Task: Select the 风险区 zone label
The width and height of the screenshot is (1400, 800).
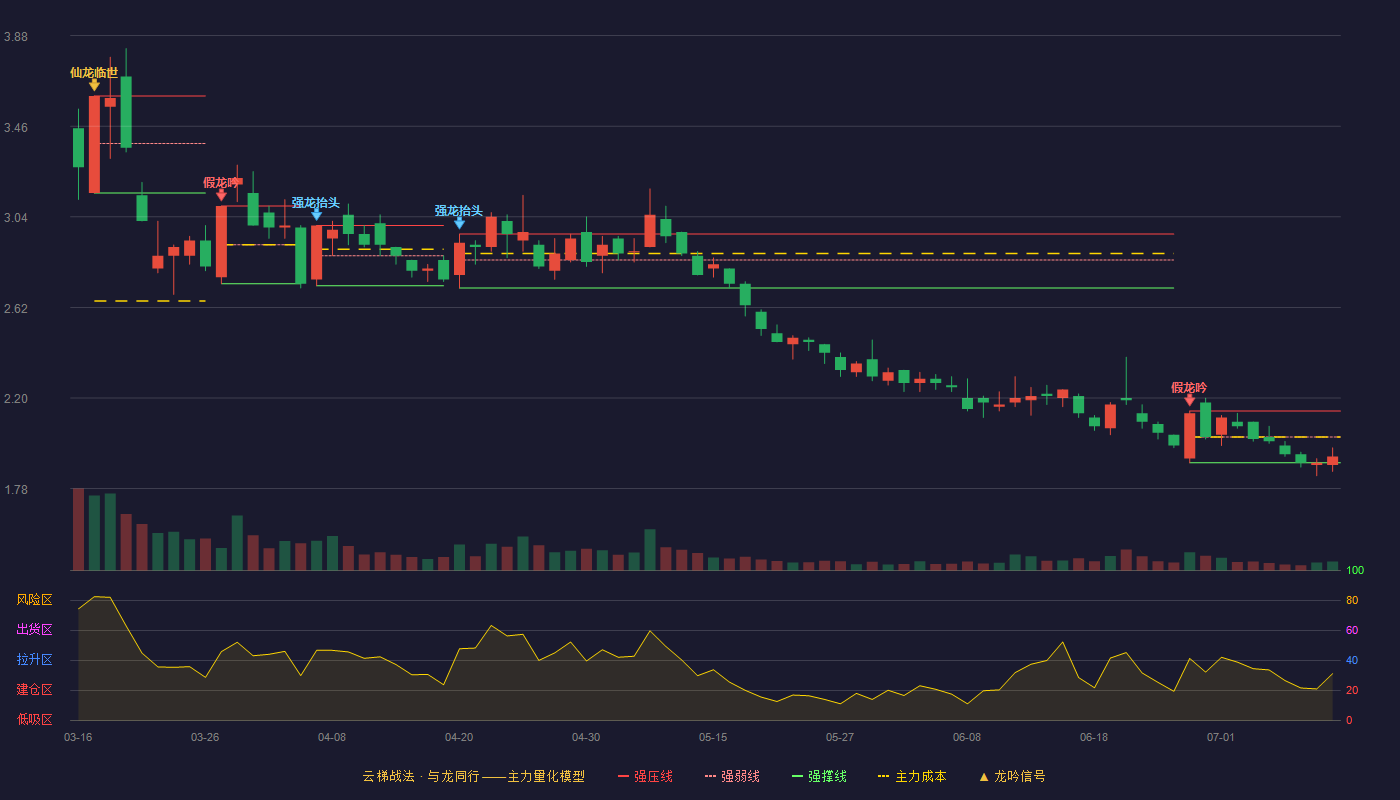Action: 35,600
